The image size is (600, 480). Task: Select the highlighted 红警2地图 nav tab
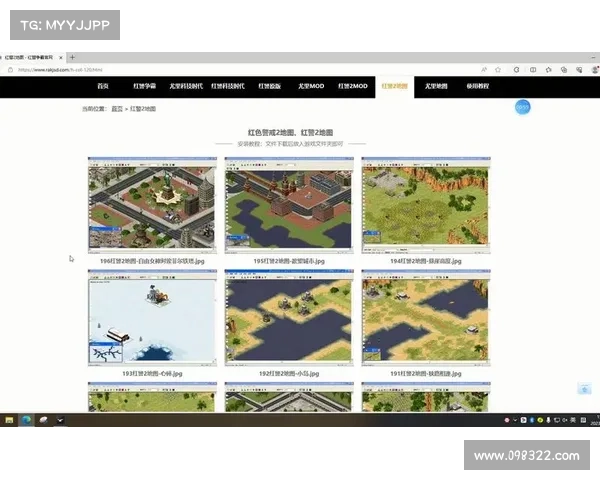[x=395, y=86]
